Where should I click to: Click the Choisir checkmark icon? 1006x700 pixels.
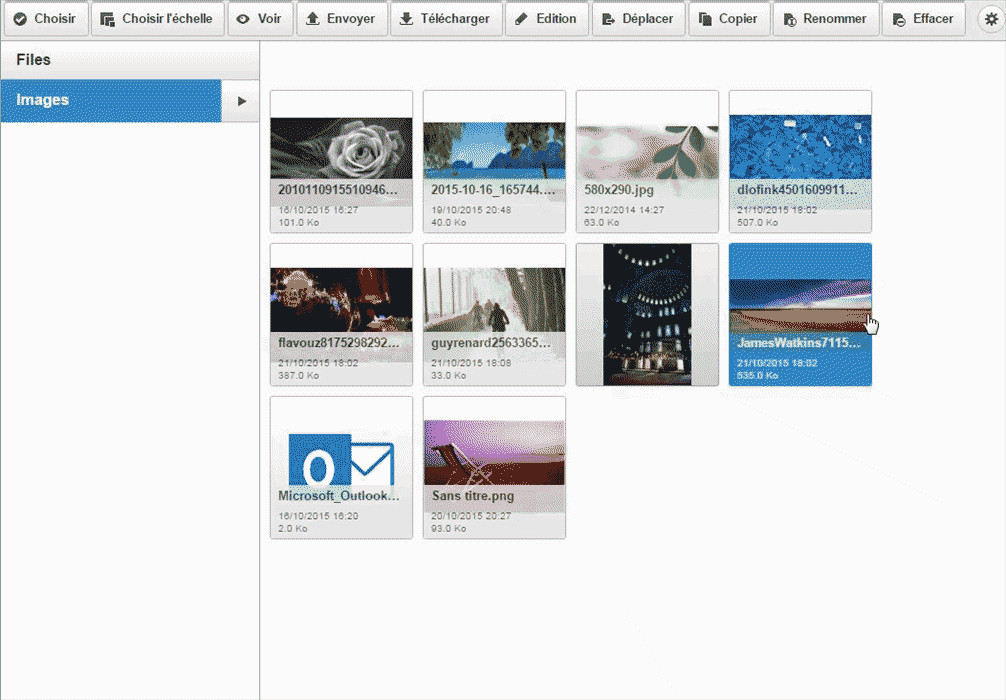tap(22, 18)
